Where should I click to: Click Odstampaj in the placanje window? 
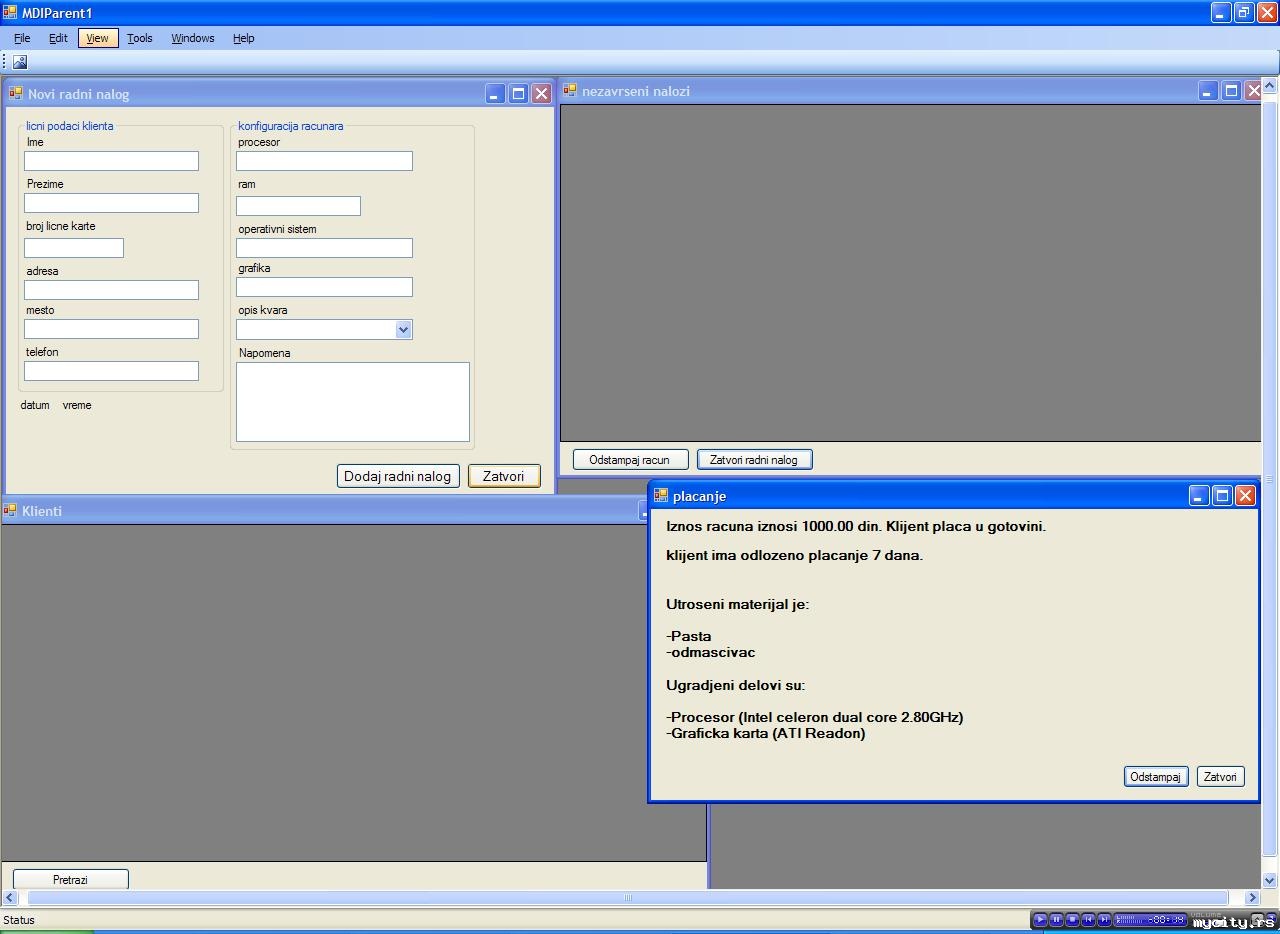[1156, 777]
